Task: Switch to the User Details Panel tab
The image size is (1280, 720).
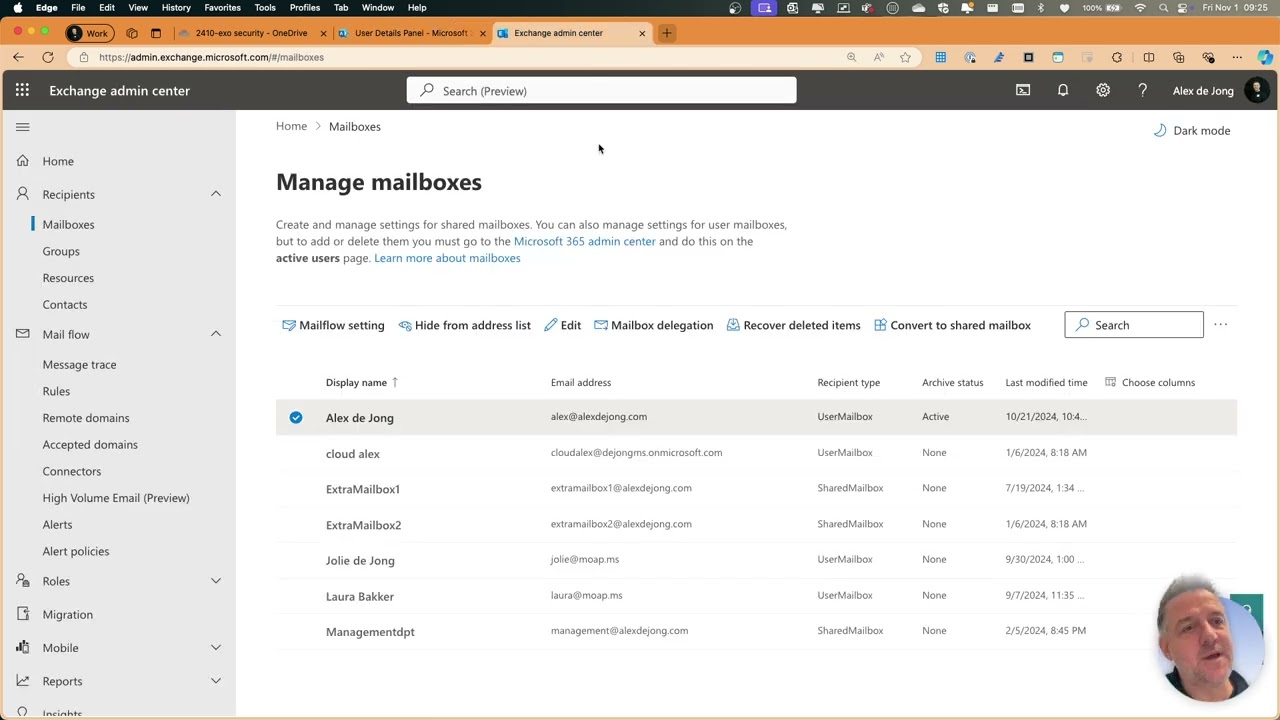Action: 412,33
